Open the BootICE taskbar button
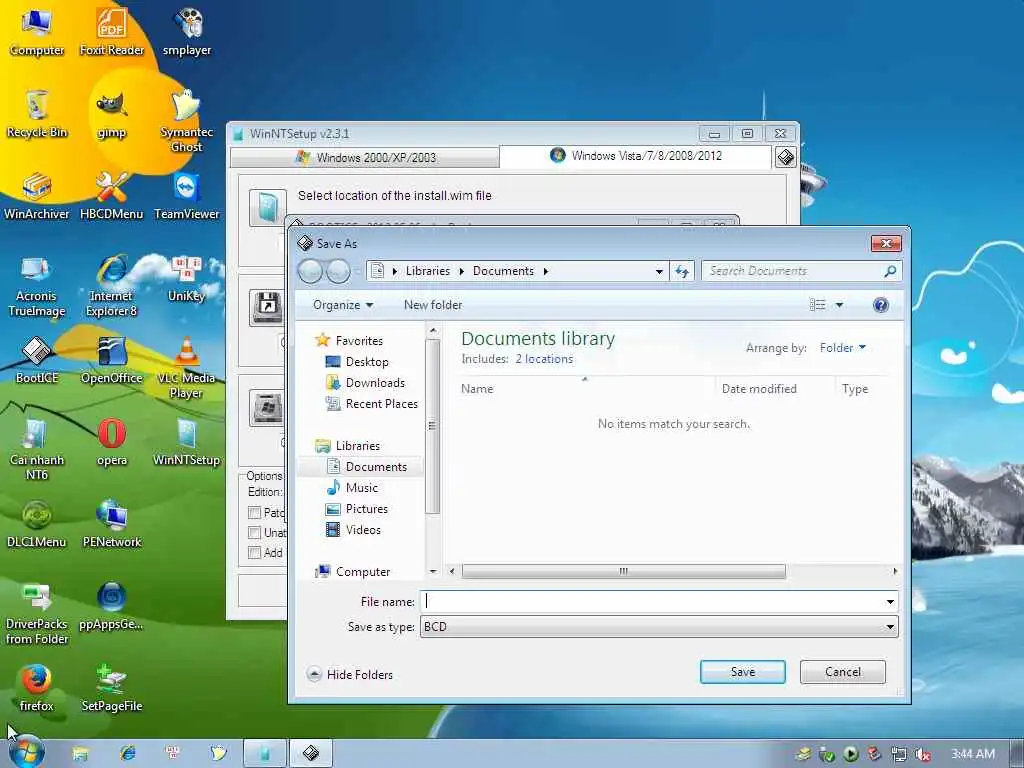1024x768 pixels. click(311, 753)
